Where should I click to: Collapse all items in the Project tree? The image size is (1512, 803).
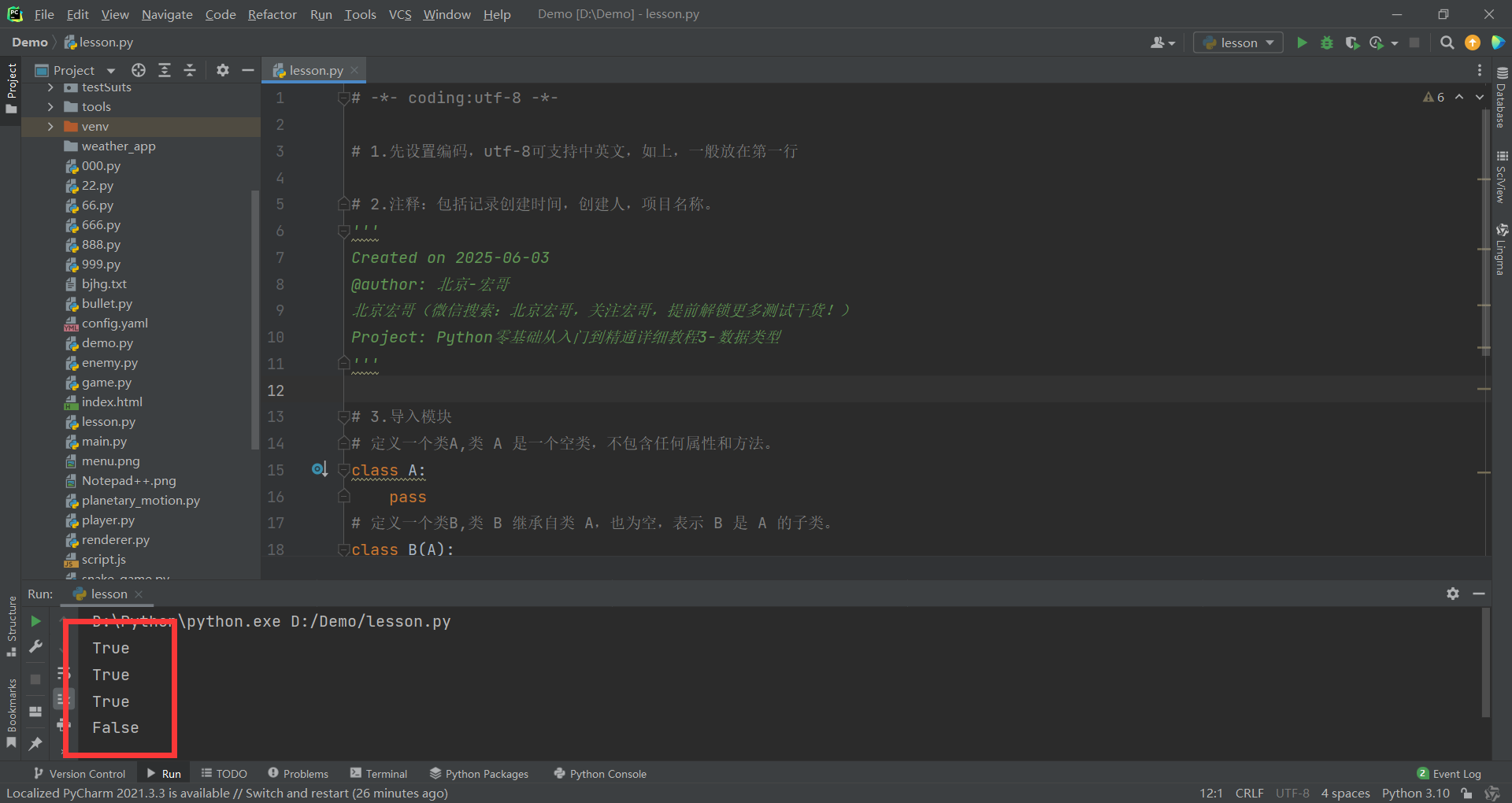(x=190, y=70)
